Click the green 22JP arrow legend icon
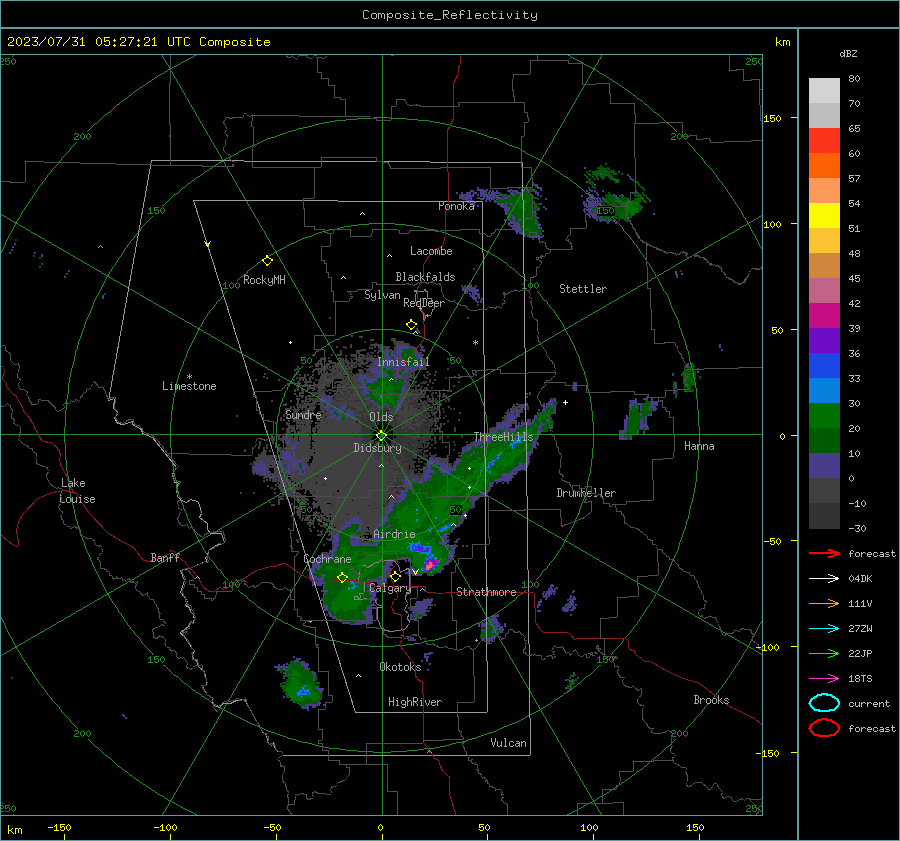Viewport: 900px width, 841px height. point(824,653)
